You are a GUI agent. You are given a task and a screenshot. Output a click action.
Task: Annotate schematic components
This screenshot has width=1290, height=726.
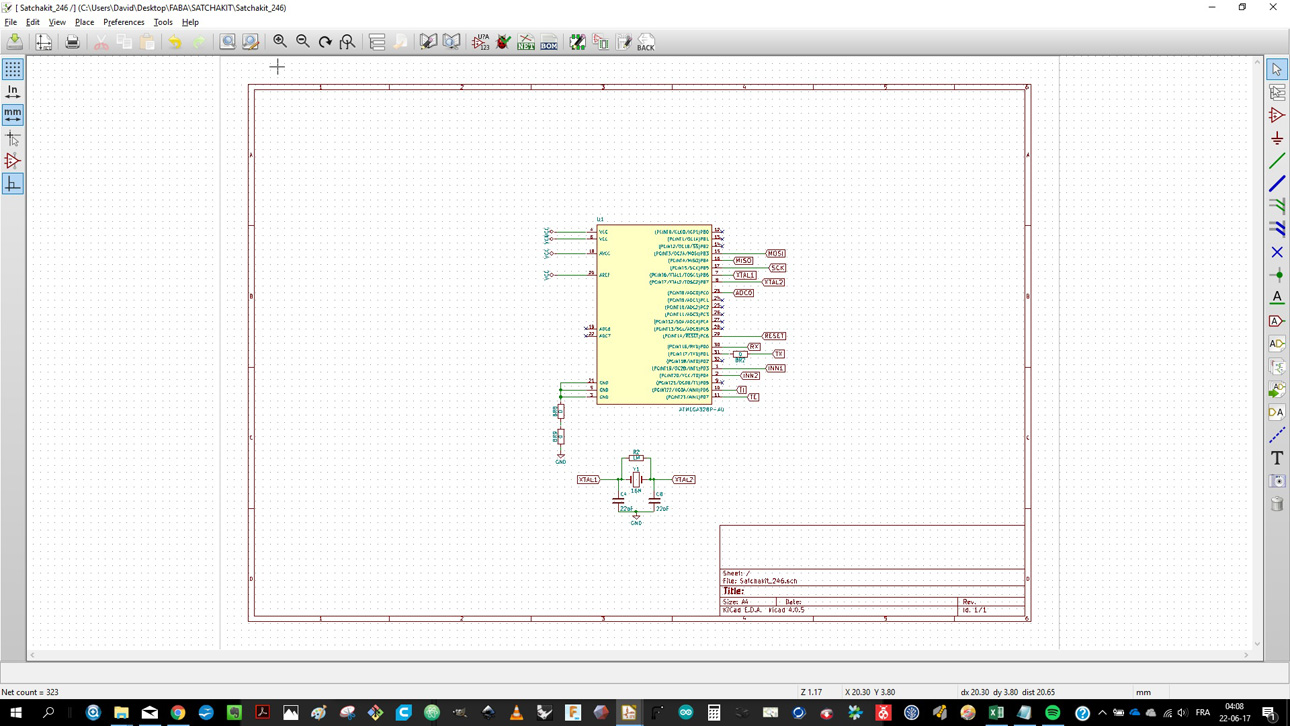coord(481,42)
